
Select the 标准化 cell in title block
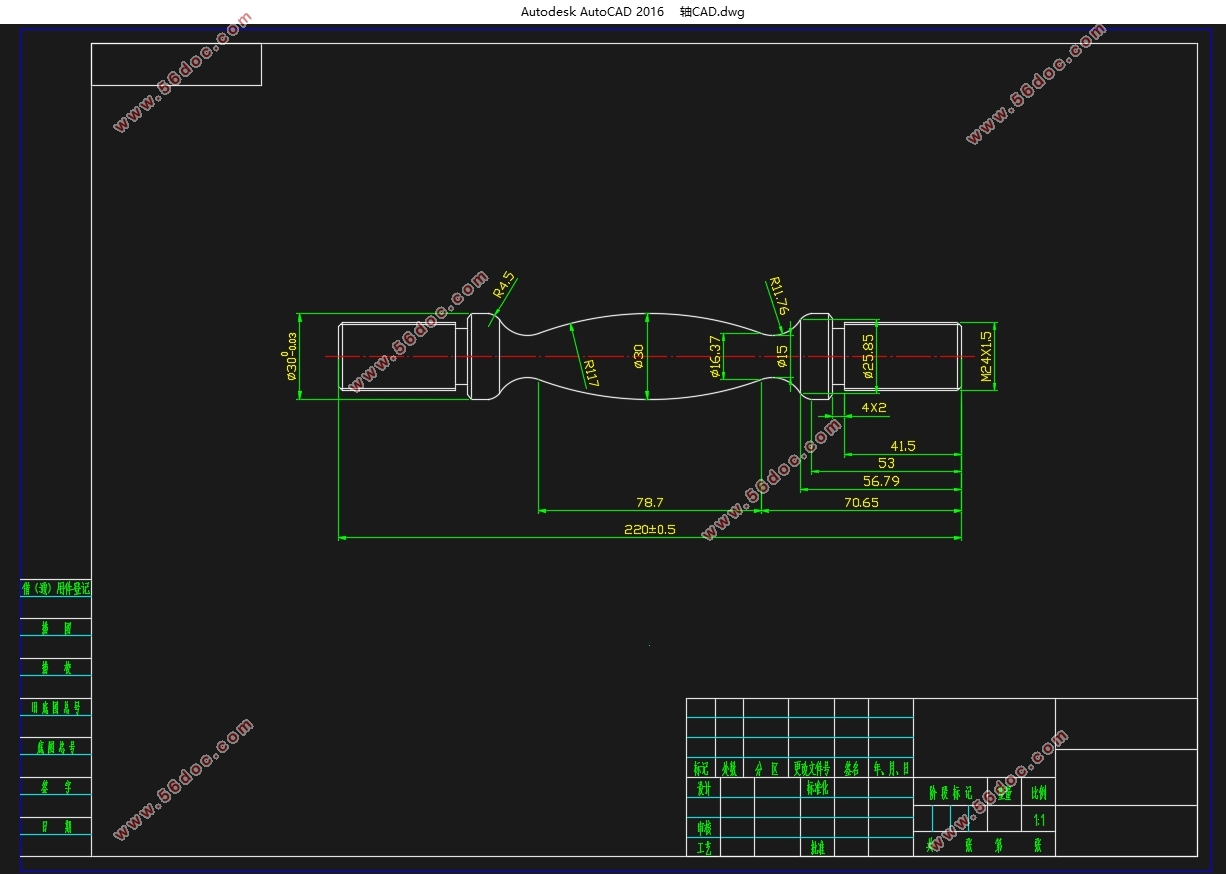coord(817,788)
